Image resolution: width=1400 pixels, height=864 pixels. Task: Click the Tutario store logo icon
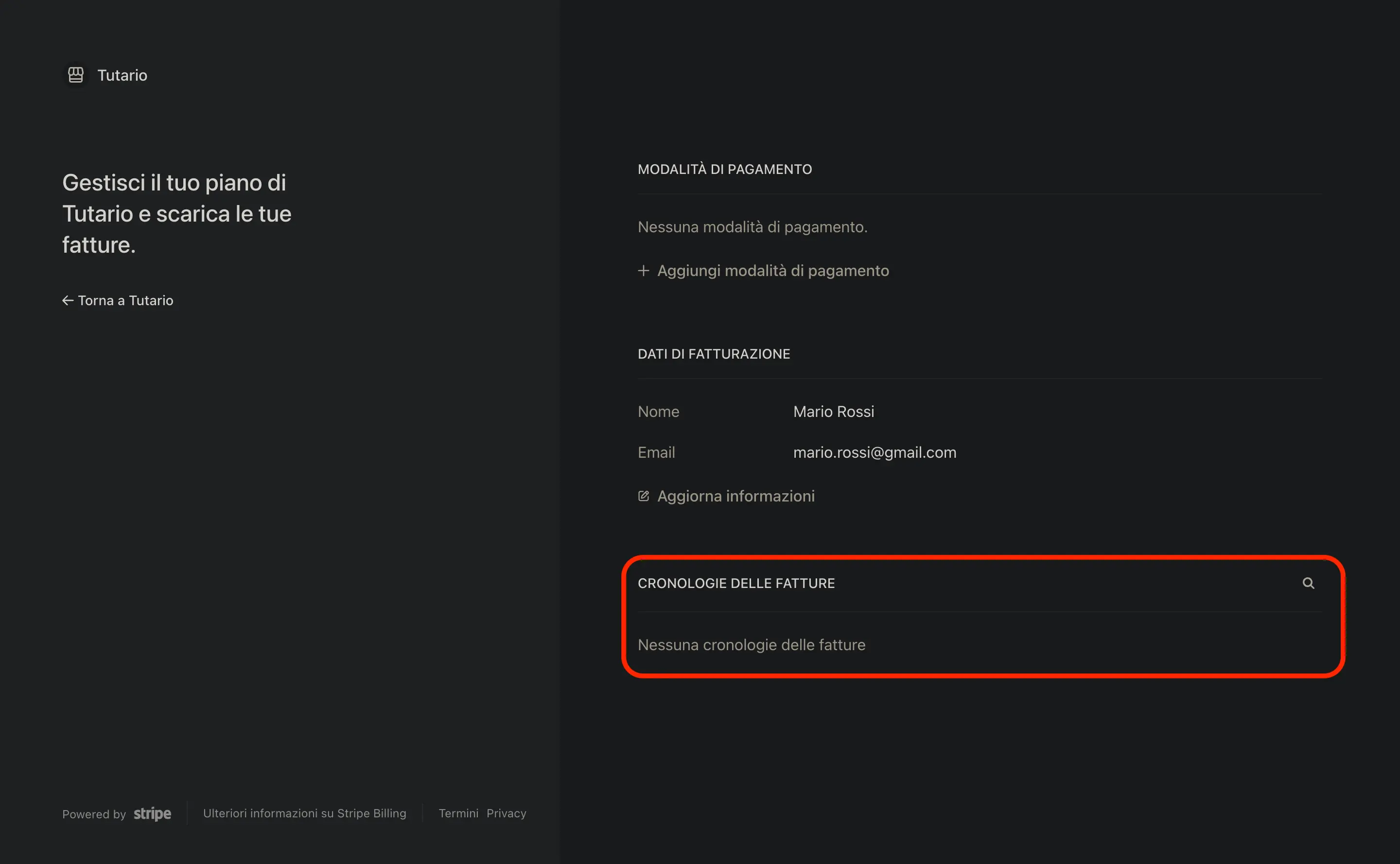tap(75, 75)
